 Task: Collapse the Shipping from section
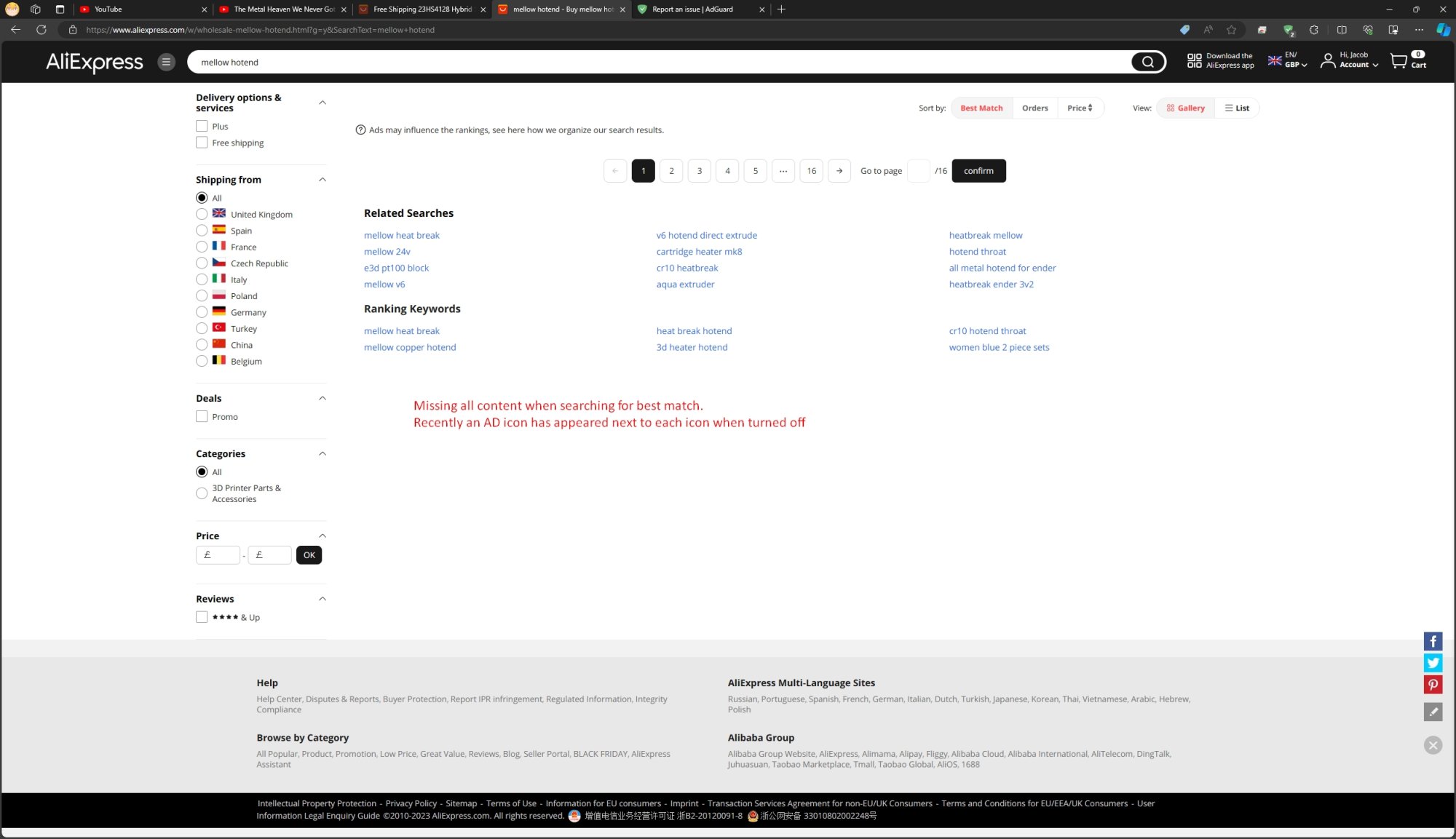(x=323, y=179)
